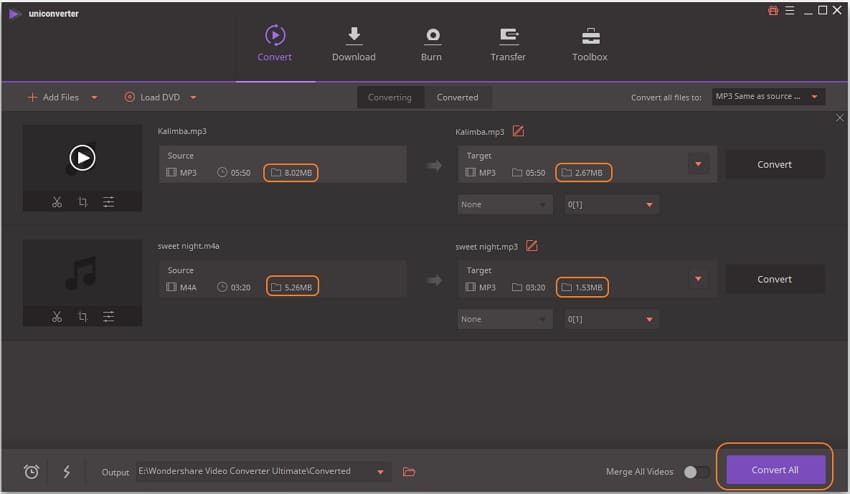Screen dimensions: 850x494
Task: Click rename pencil icon beside sweet night.mp3
Action: (x=532, y=246)
